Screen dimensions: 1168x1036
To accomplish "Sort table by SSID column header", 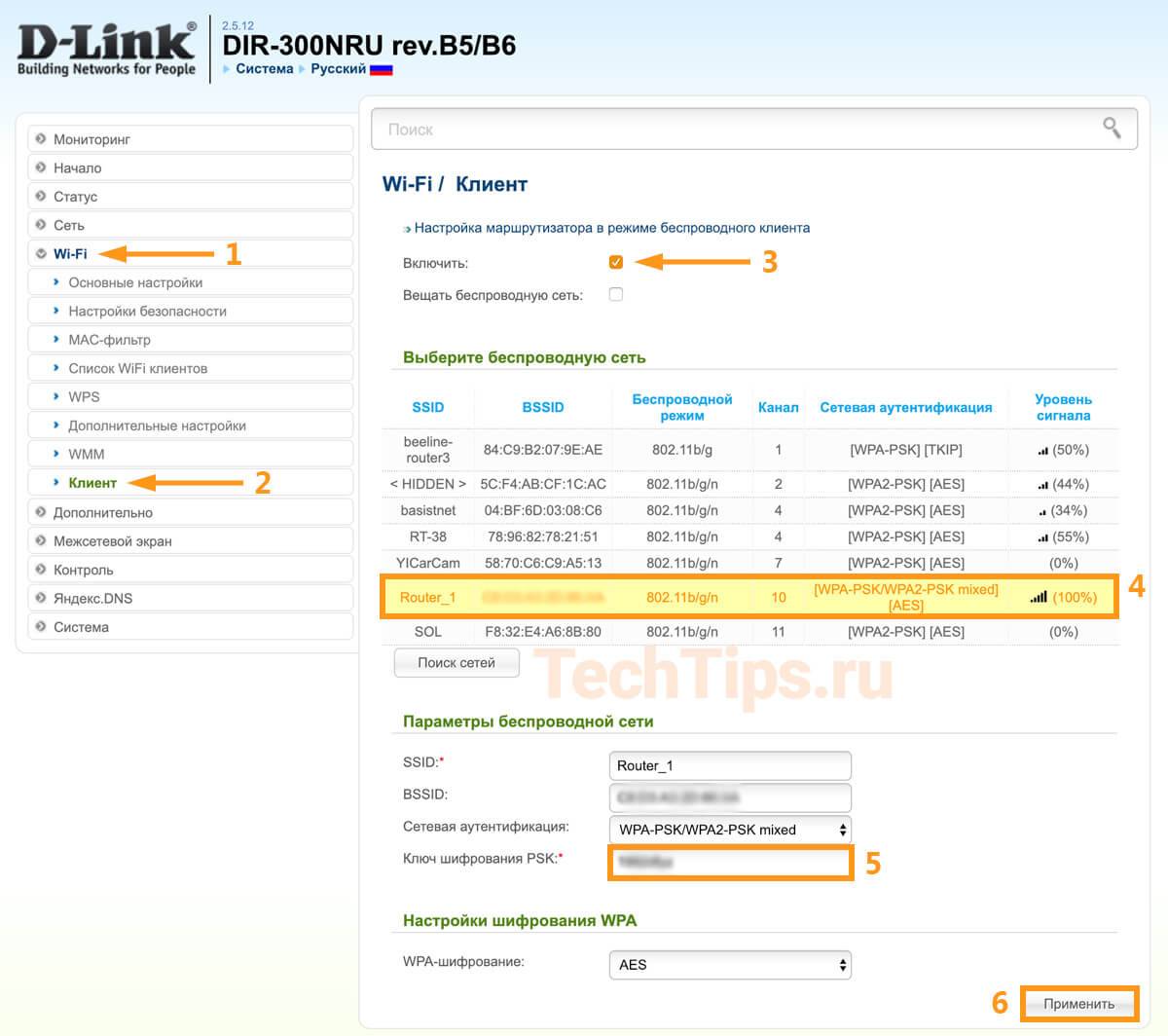I will 427,407.
